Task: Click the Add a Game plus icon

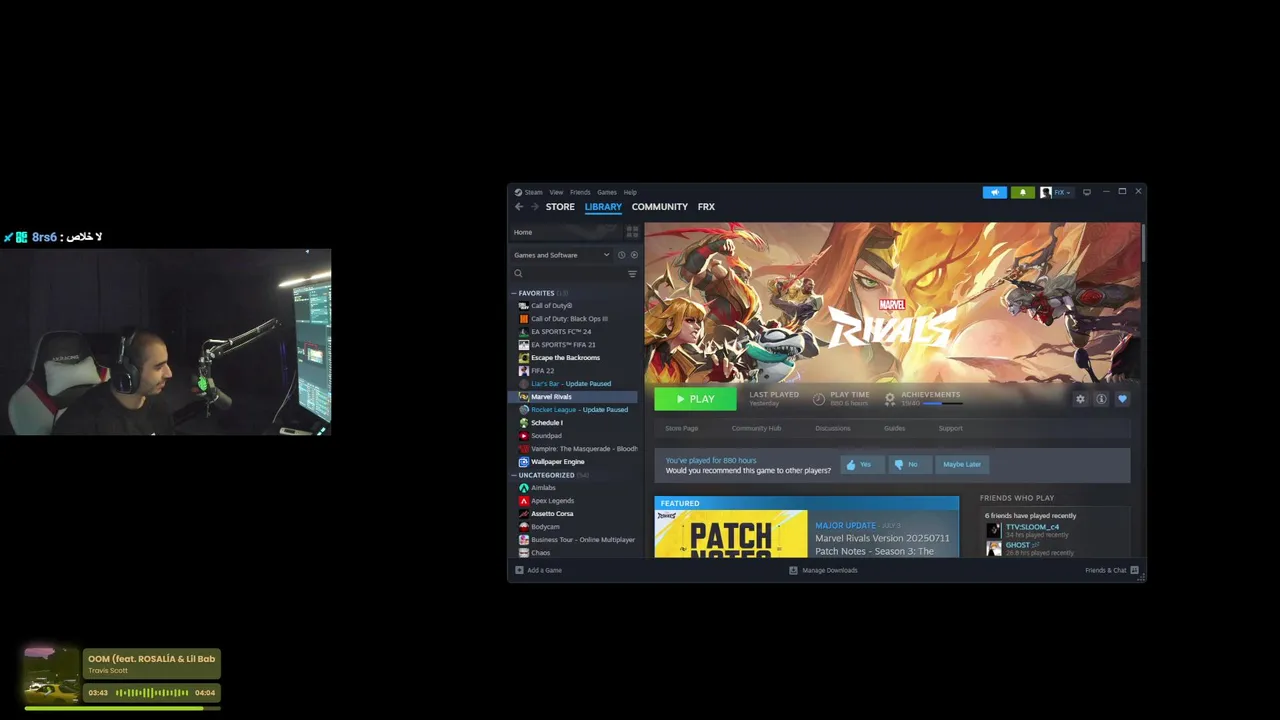Action: pyautogui.click(x=519, y=570)
